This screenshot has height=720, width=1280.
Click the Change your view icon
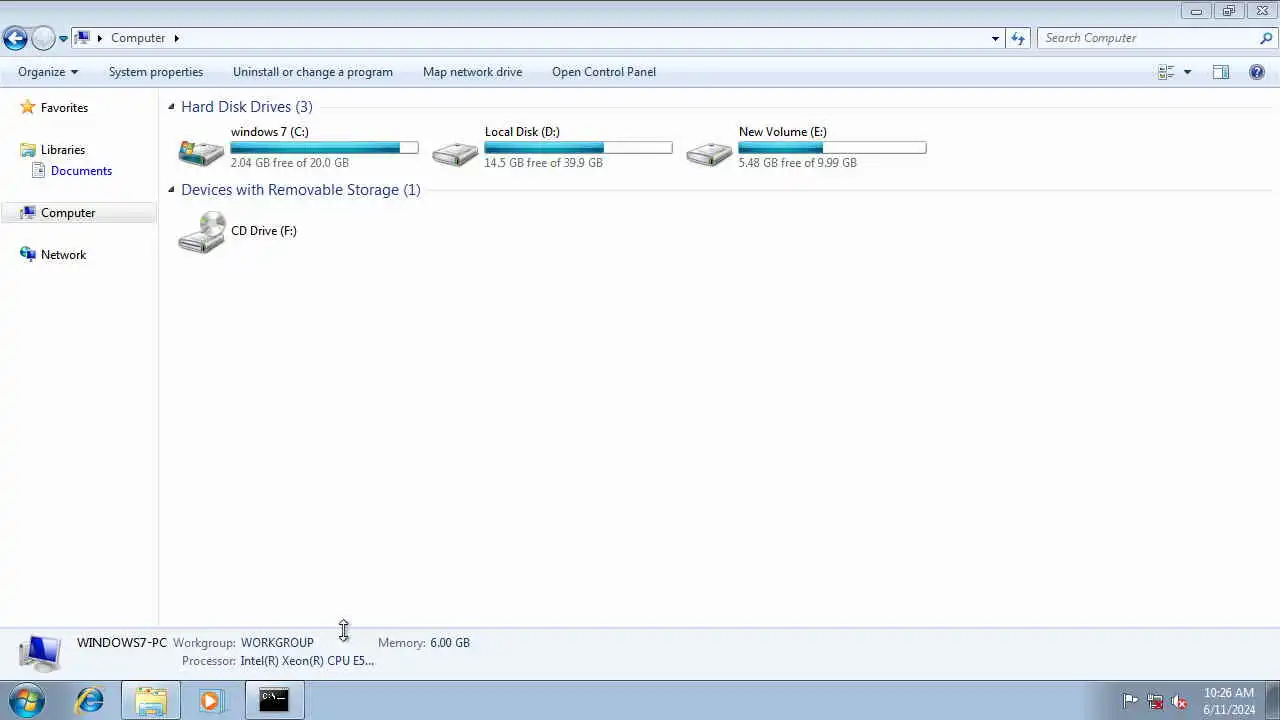(x=1166, y=72)
